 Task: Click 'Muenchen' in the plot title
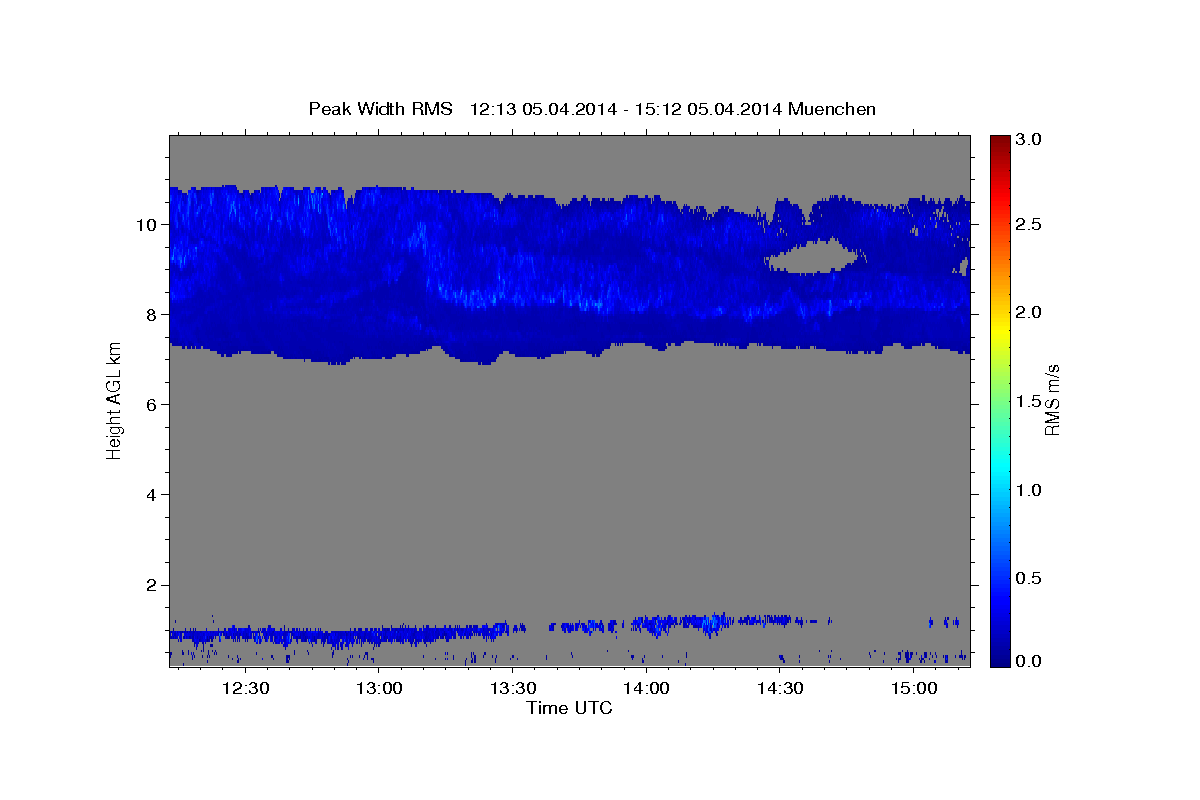[x=832, y=109]
